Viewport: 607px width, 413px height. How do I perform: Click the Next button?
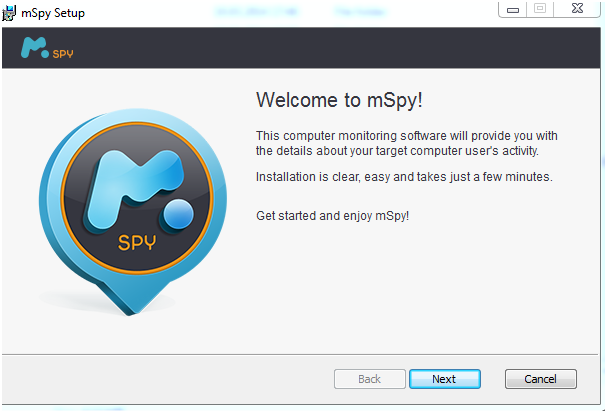(x=445, y=379)
